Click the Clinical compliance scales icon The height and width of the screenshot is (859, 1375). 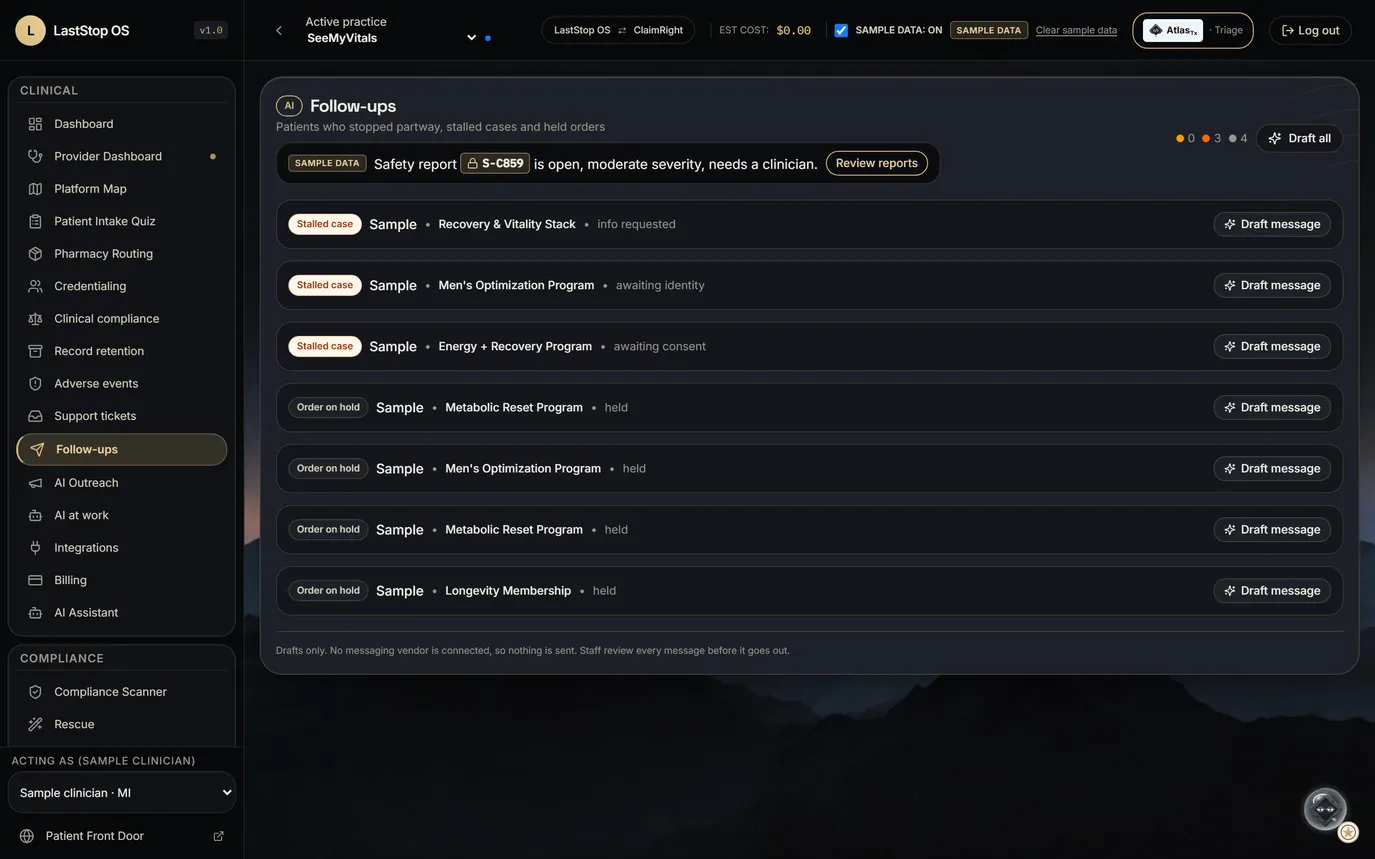click(x=35, y=319)
